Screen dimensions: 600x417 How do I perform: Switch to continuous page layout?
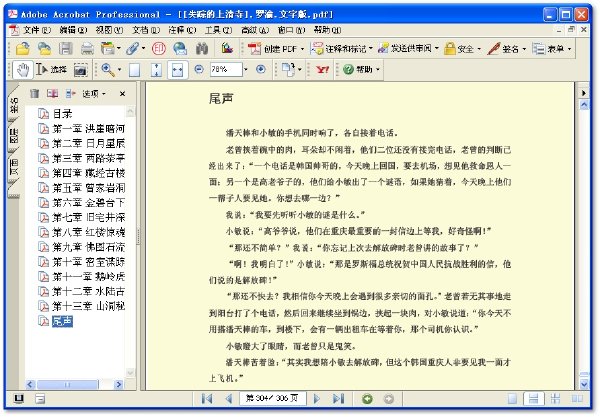(x=533, y=399)
